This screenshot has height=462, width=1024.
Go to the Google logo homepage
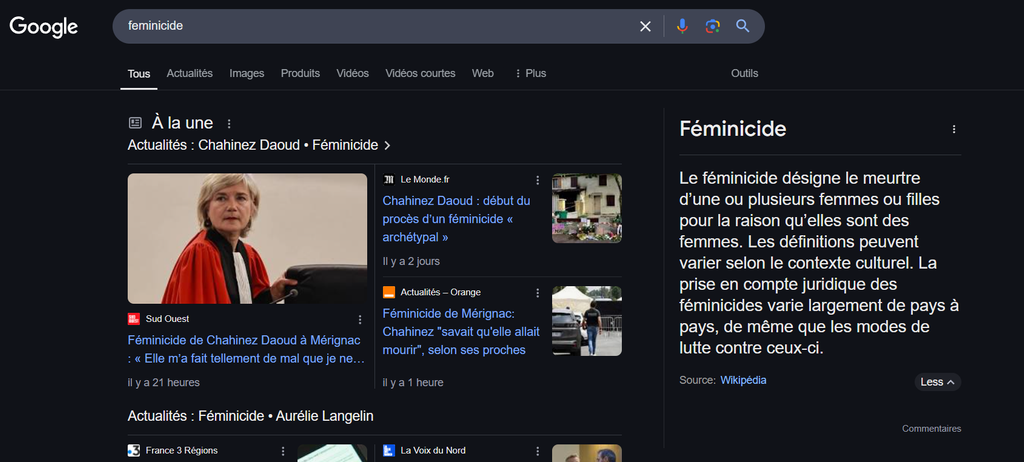(x=44, y=27)
